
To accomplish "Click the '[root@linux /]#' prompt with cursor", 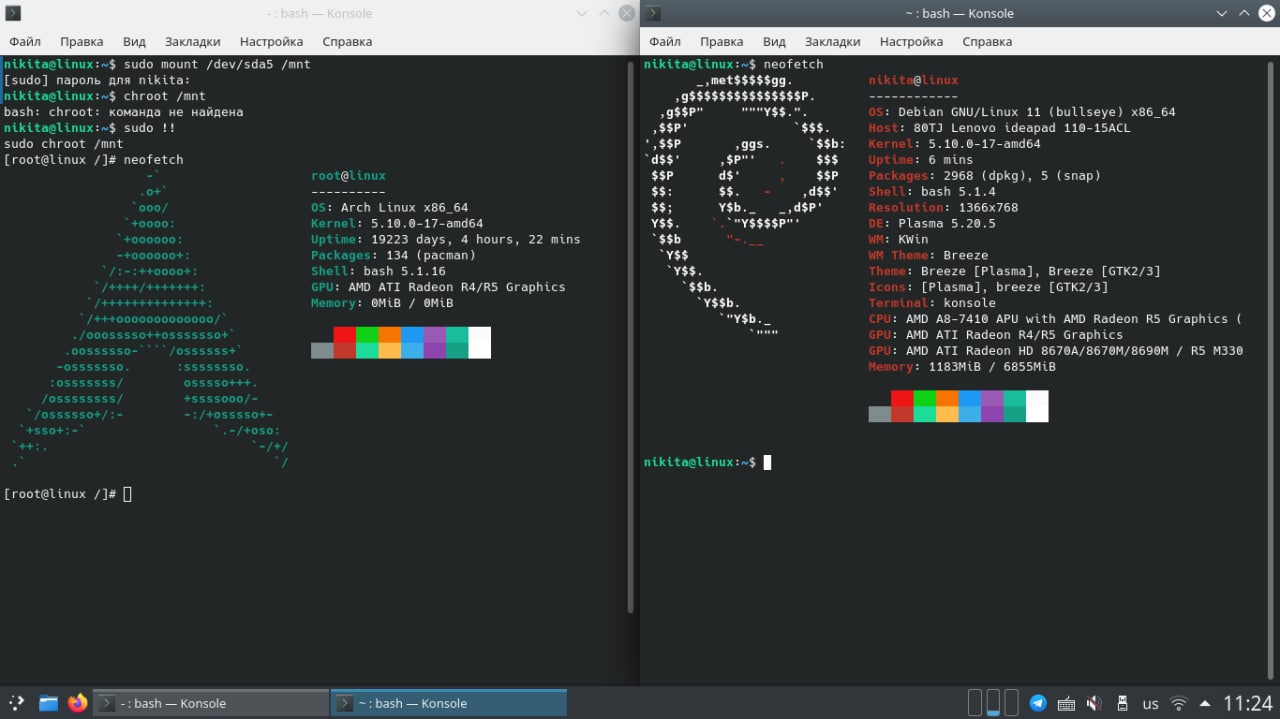I will [68, 494].
